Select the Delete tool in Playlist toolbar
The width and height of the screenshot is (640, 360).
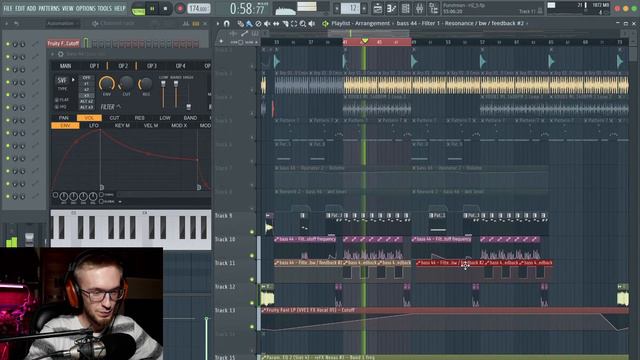click(258, 24)
